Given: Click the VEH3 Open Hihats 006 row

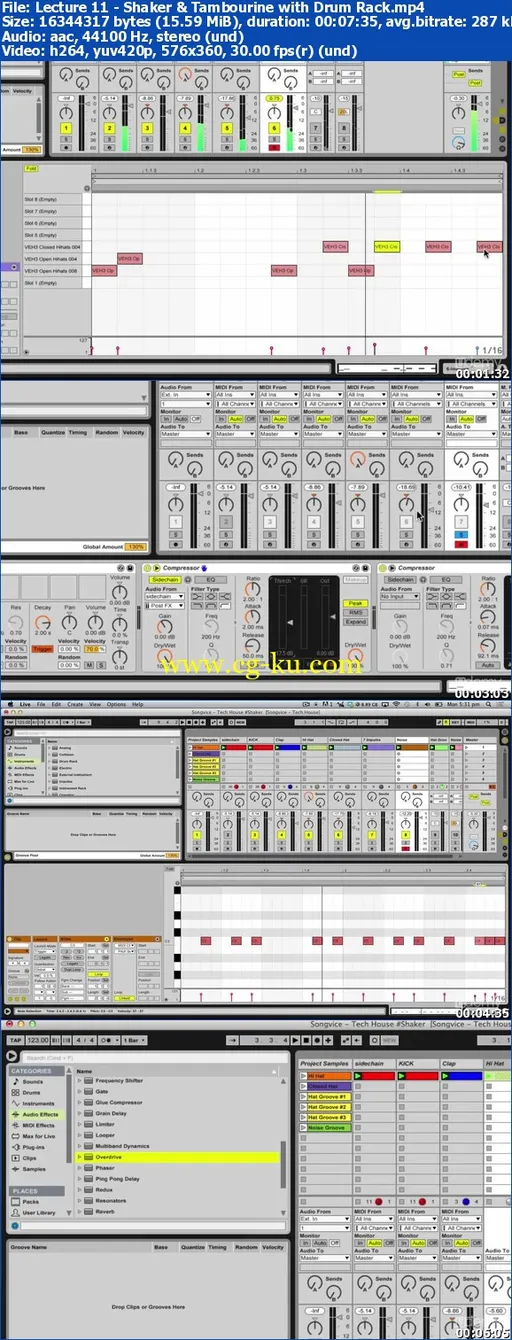Looking at the screenshot, I should tap(54, 270).
